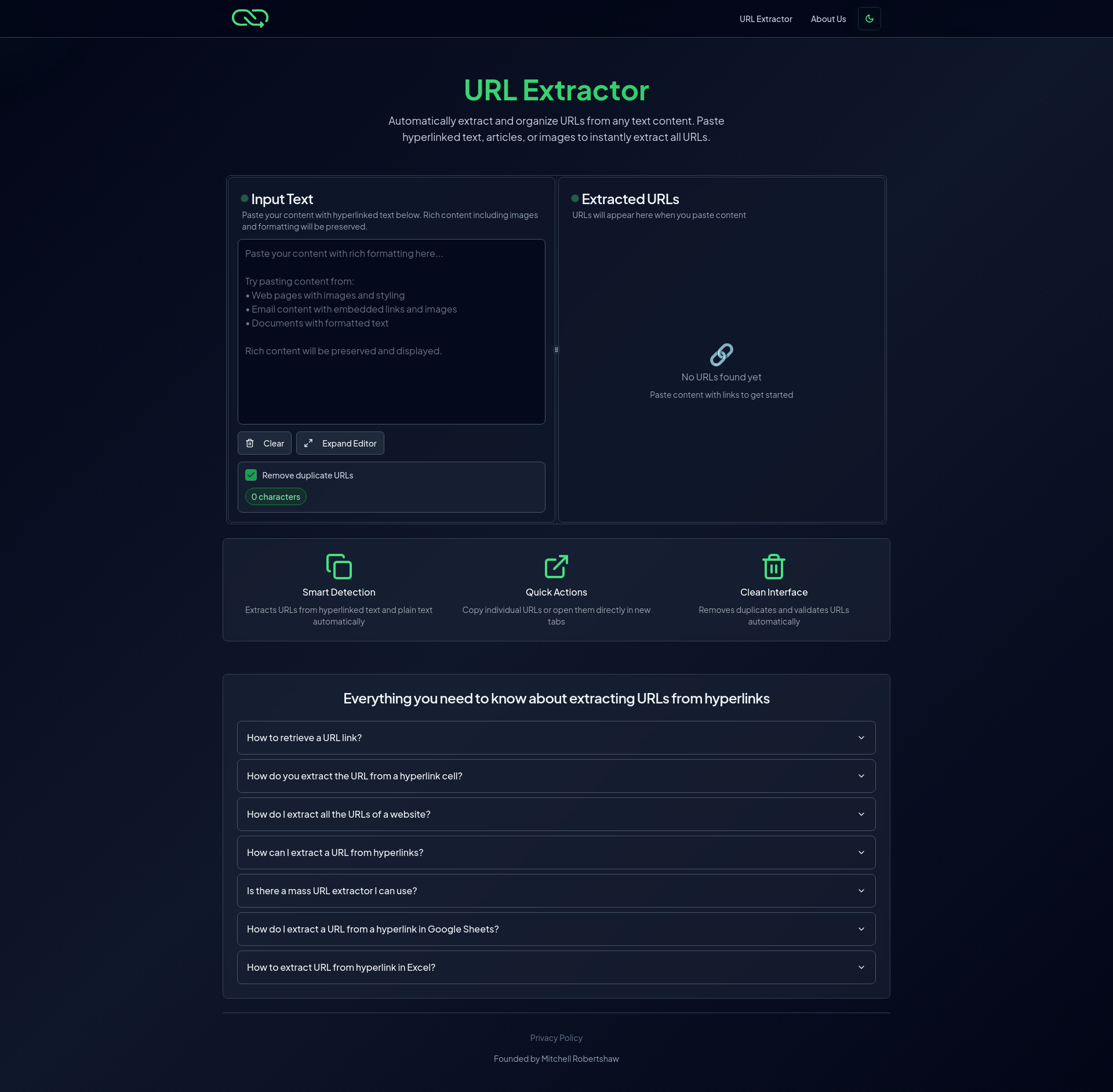Click the green chain-link logo

click(250, 19)
